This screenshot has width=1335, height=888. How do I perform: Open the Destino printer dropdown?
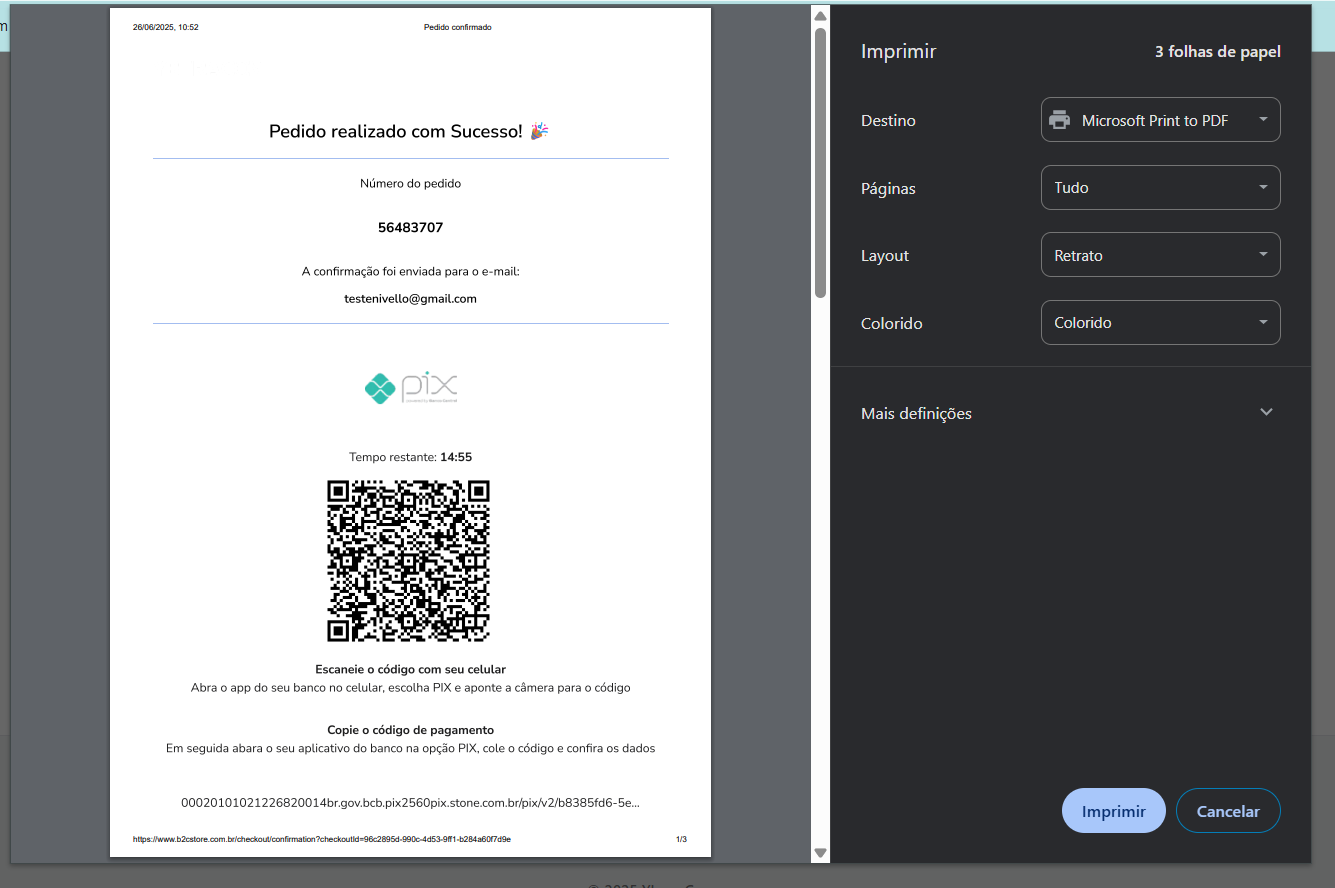(1160, 120)
